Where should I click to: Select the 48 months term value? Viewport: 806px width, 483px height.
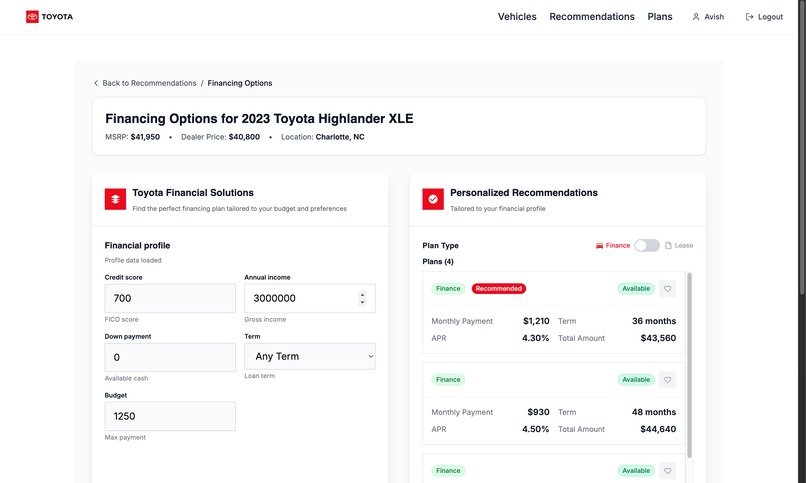[x=654, y=412]
